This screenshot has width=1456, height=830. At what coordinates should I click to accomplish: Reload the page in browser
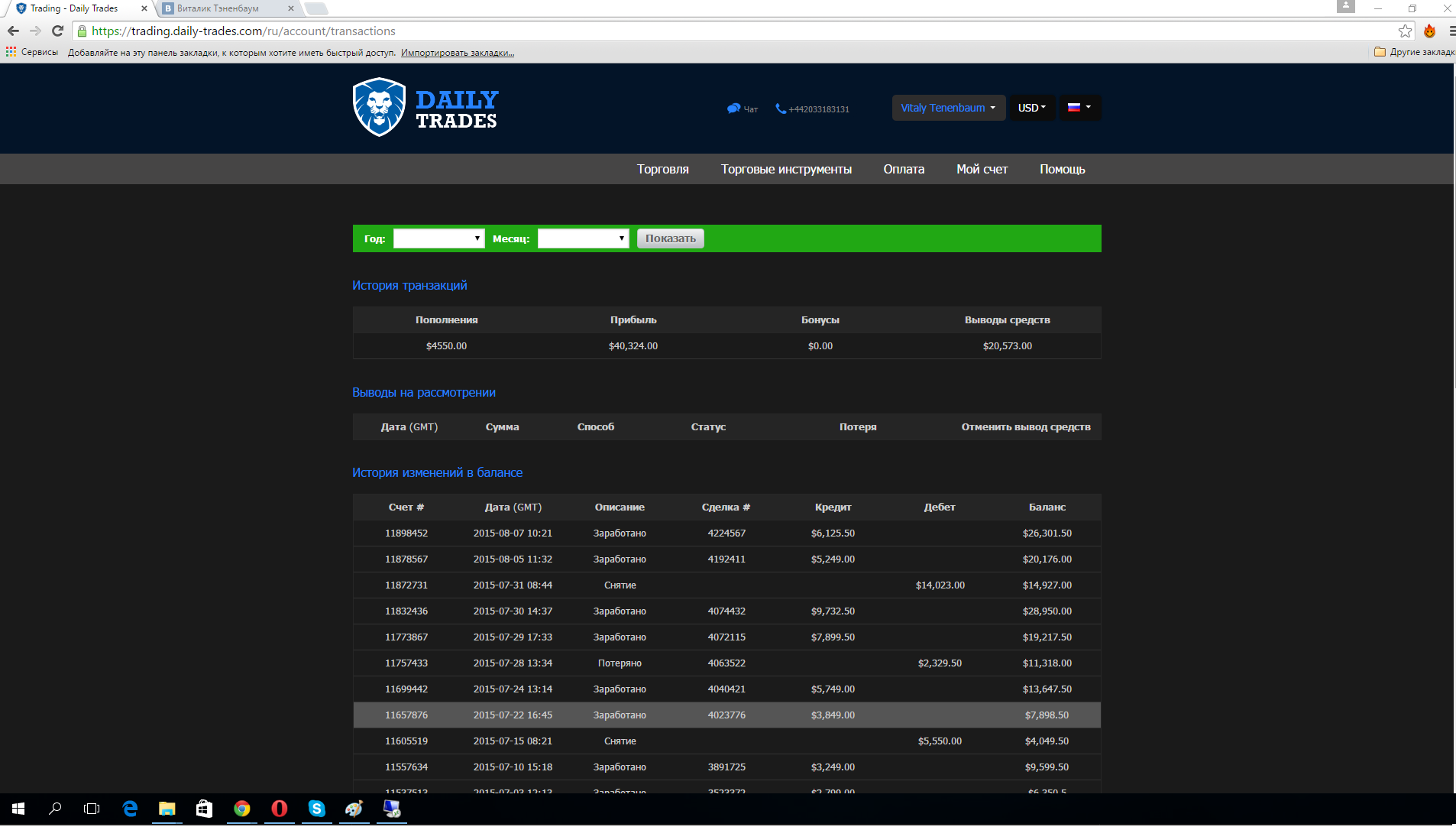57,31
